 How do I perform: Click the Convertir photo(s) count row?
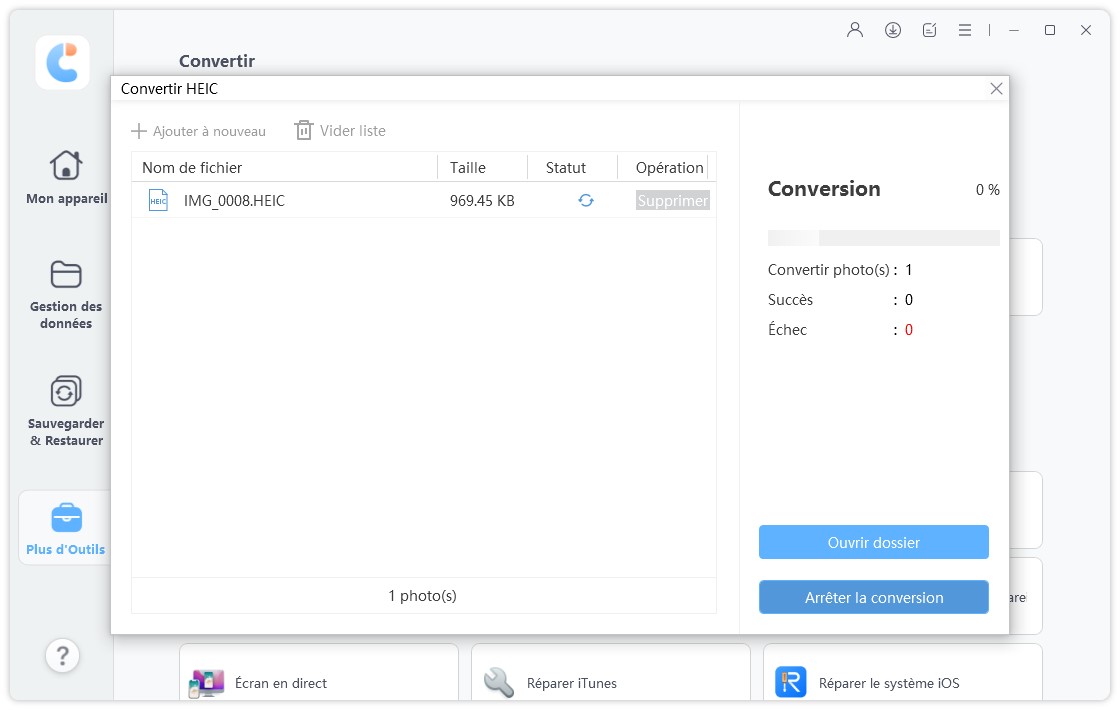[x=840, y=270]
